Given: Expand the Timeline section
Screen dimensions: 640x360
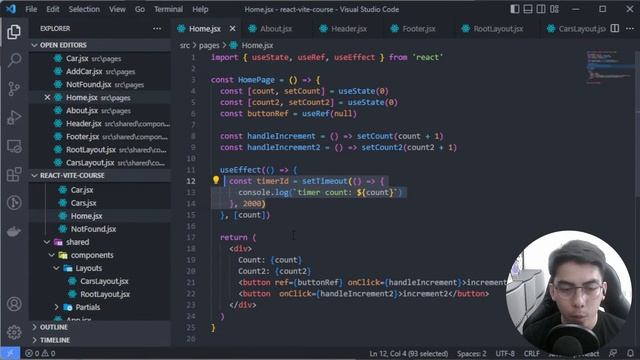Looking at the screenshot, I should click(x=99, y=340).
